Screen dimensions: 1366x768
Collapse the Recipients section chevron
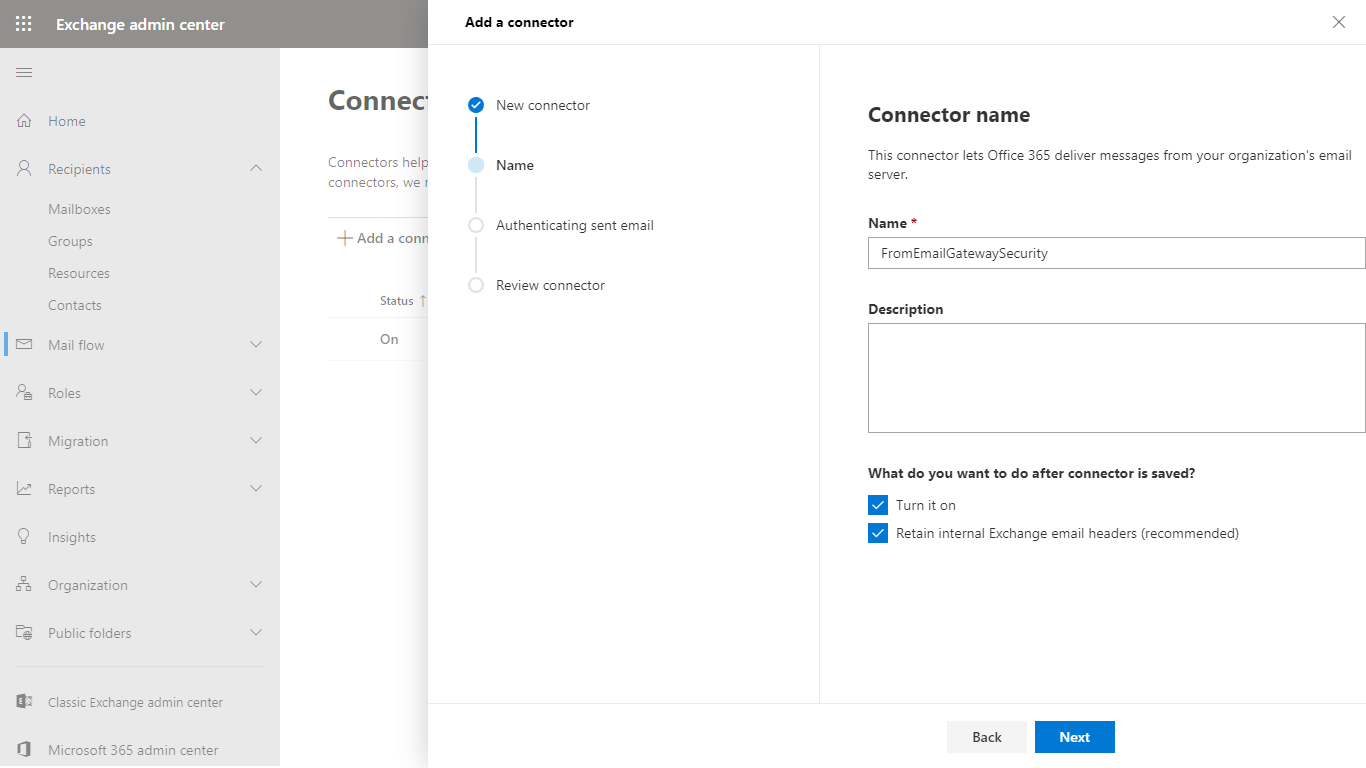256,169
